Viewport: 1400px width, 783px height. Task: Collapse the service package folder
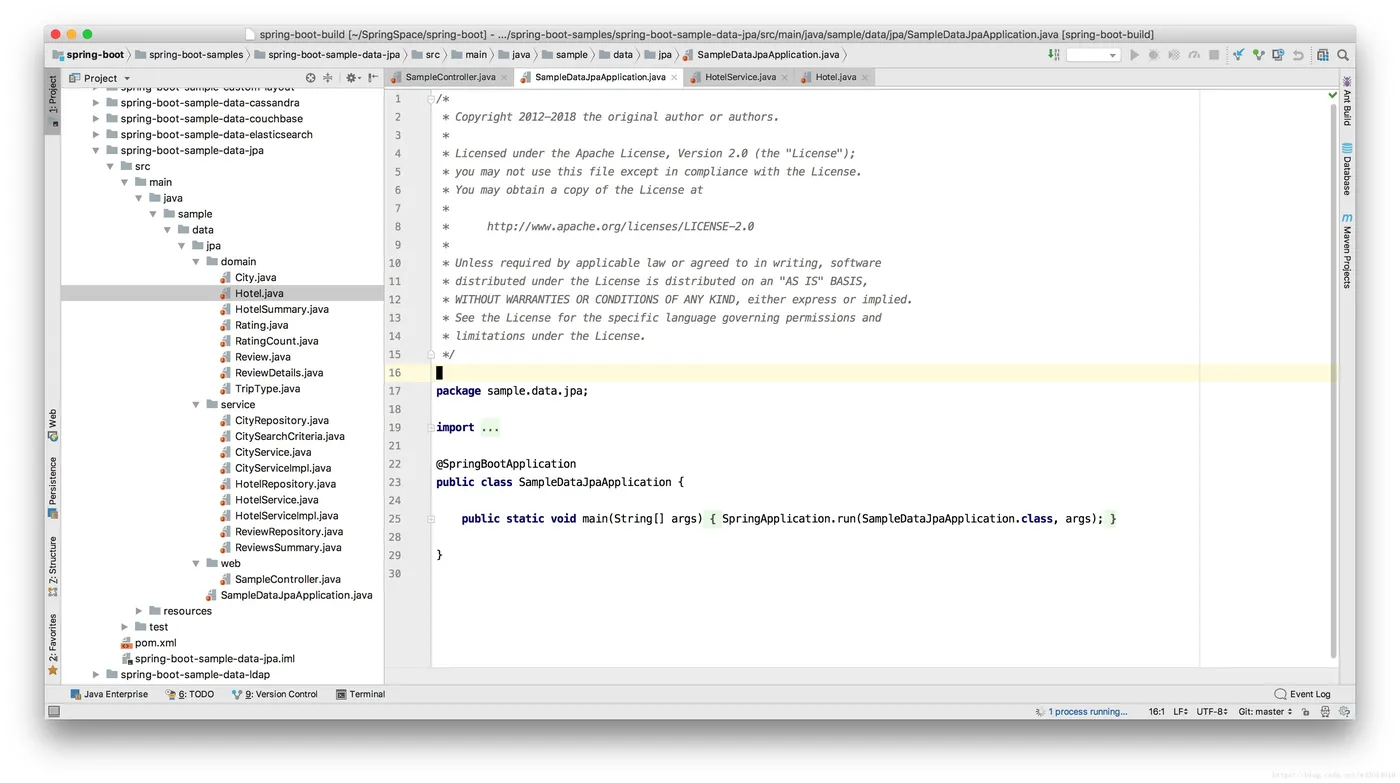pos(196,405)
